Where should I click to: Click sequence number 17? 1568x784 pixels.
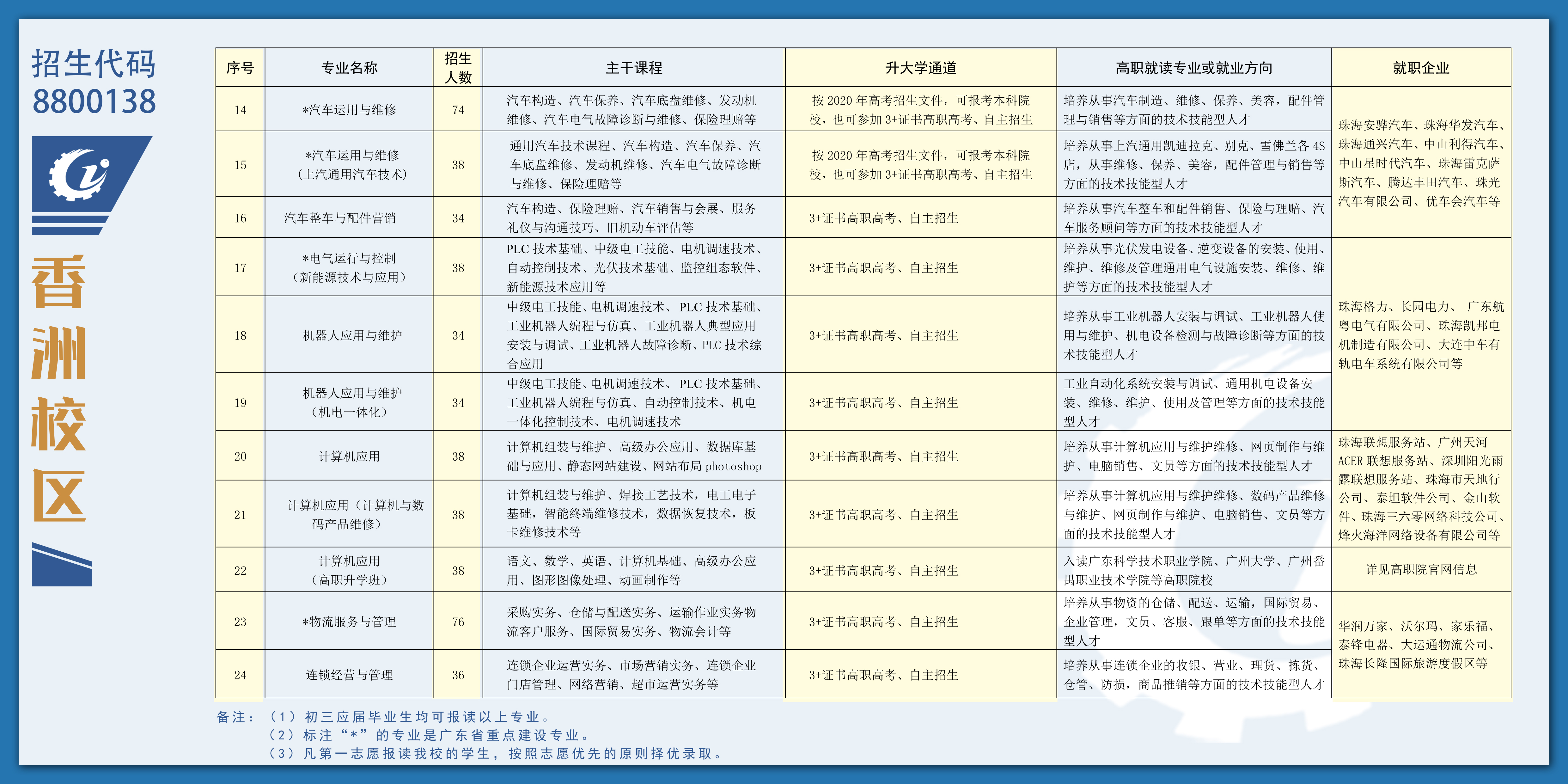coord(240,267)
